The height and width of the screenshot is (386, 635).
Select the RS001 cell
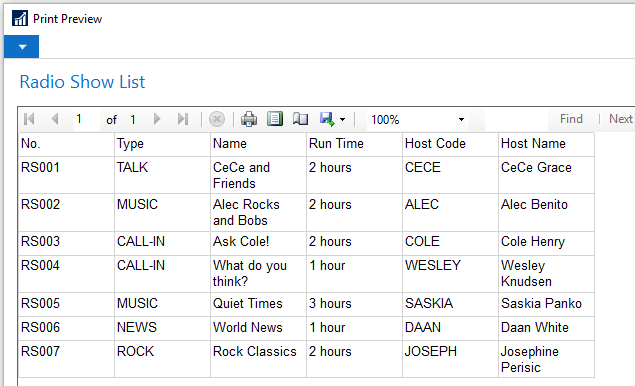coord(66,175)
